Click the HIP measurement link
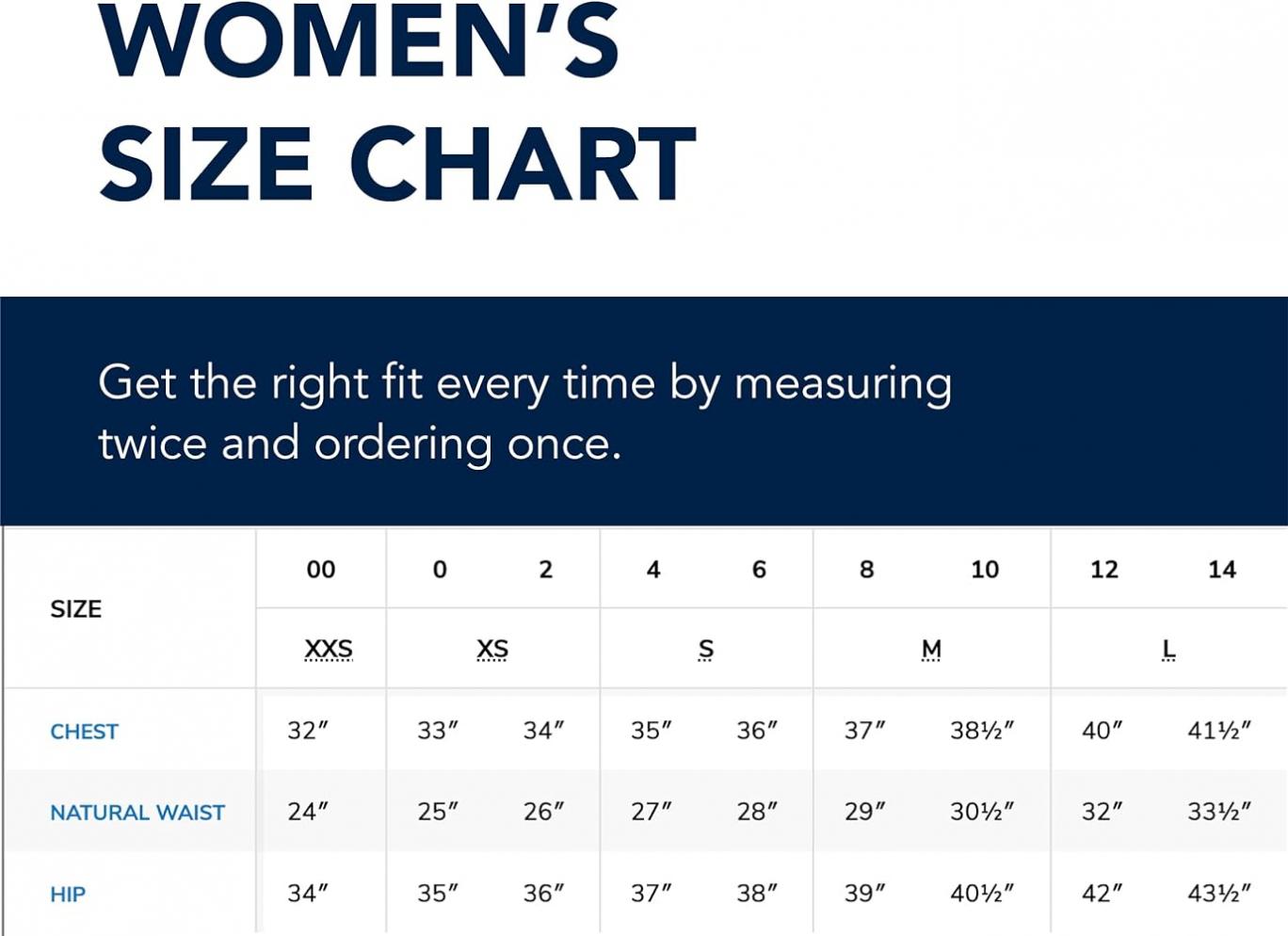Screen dimensions: 1288x936 pos(68,895)
